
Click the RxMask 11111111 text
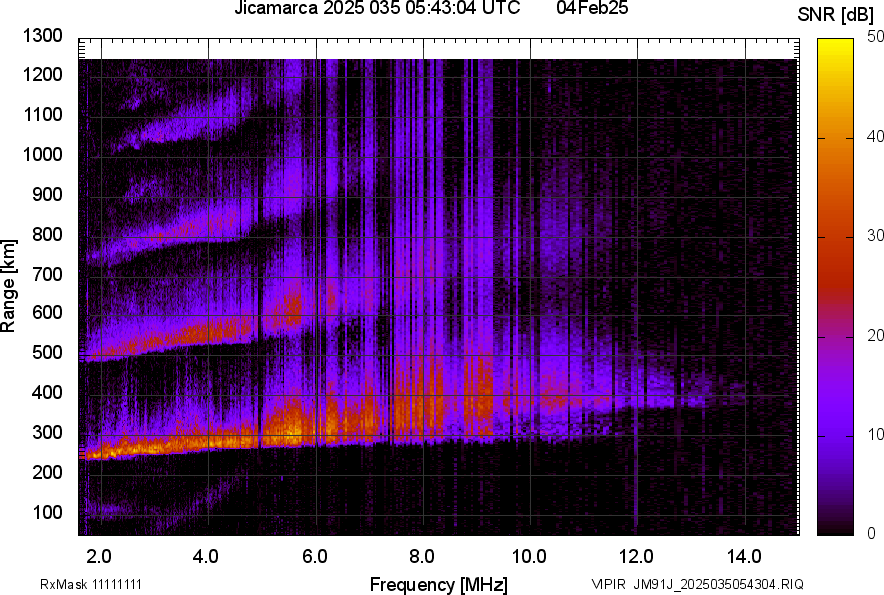tap(76, 584)
